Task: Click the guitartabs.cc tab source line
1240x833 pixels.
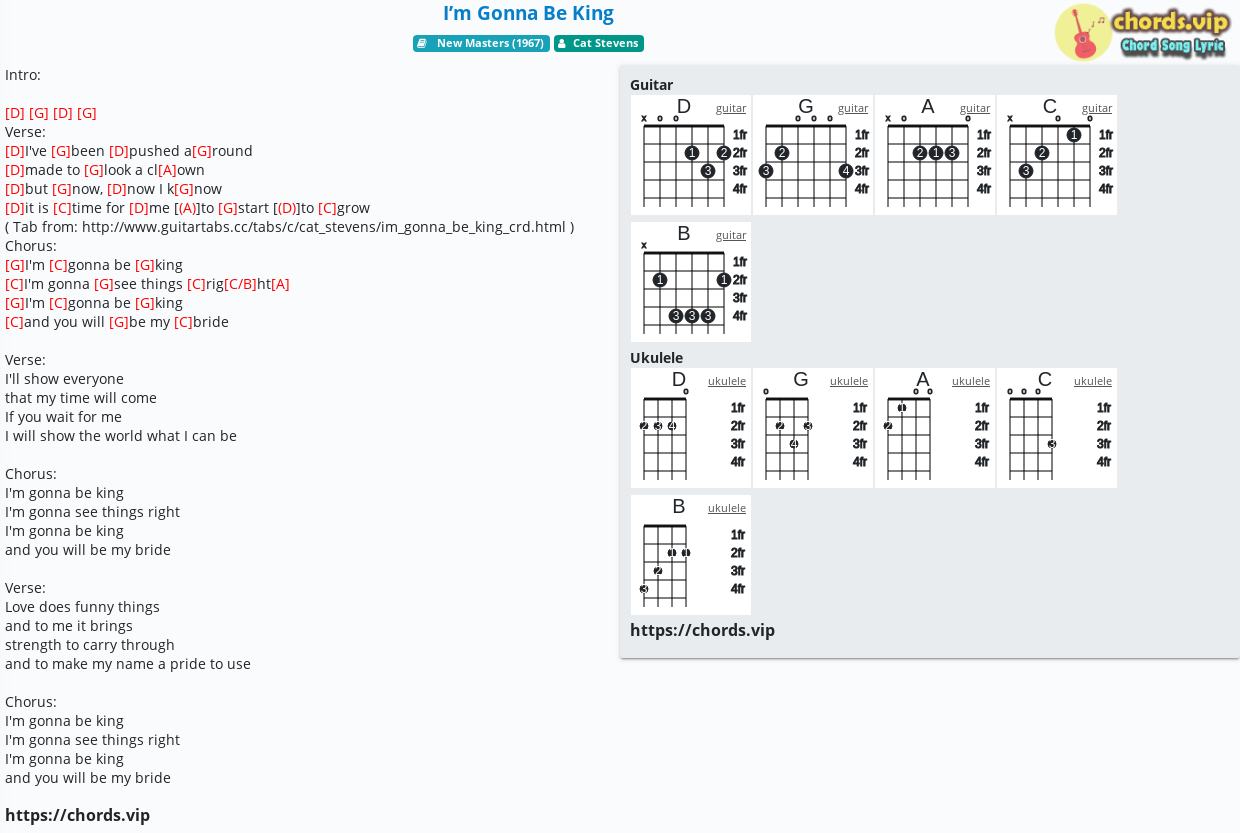Action: 289,227
